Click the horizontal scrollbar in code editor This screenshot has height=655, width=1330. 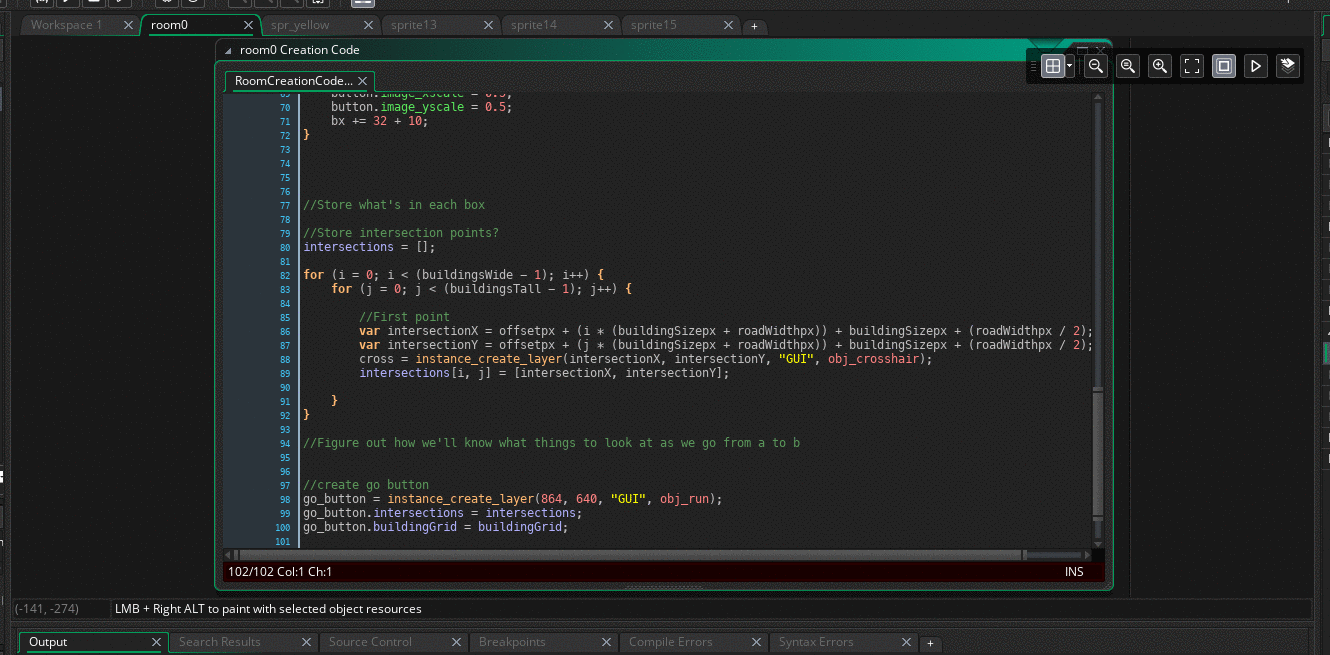pos(628,554)
